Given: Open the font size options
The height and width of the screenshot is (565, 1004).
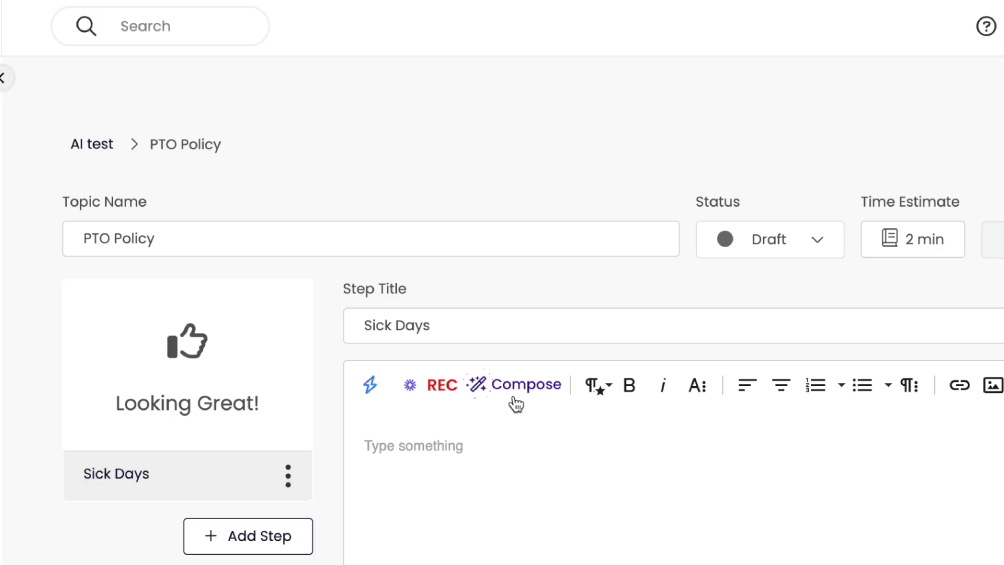Looking at the screenshot, I should [x=697, y=385].
